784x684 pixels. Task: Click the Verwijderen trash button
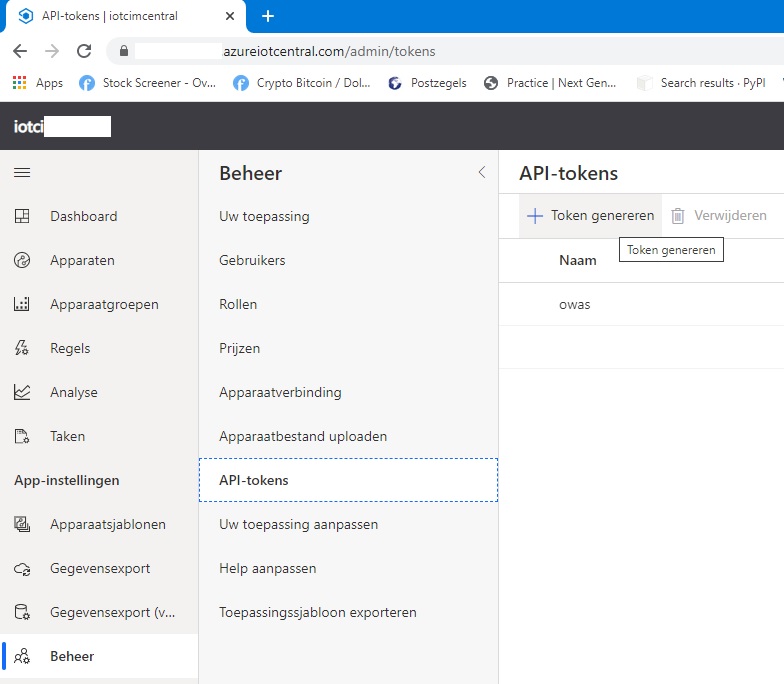tap(719, 215)
